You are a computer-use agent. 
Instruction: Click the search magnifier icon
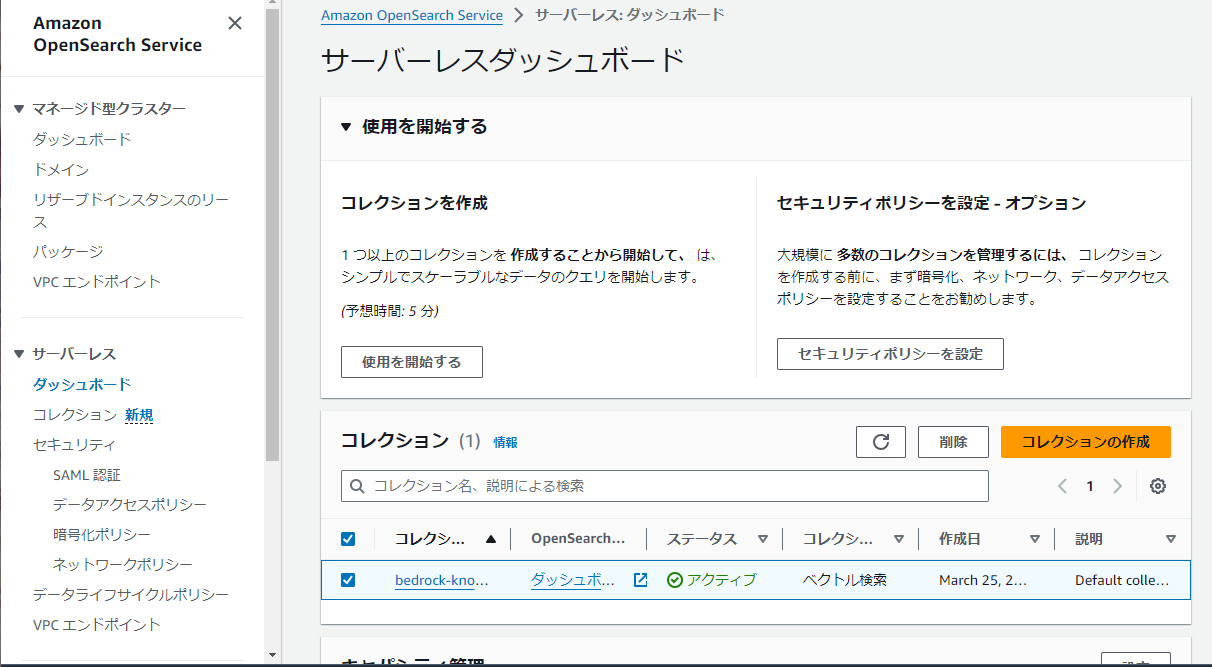pyautogui.click(x=357, y=486)
